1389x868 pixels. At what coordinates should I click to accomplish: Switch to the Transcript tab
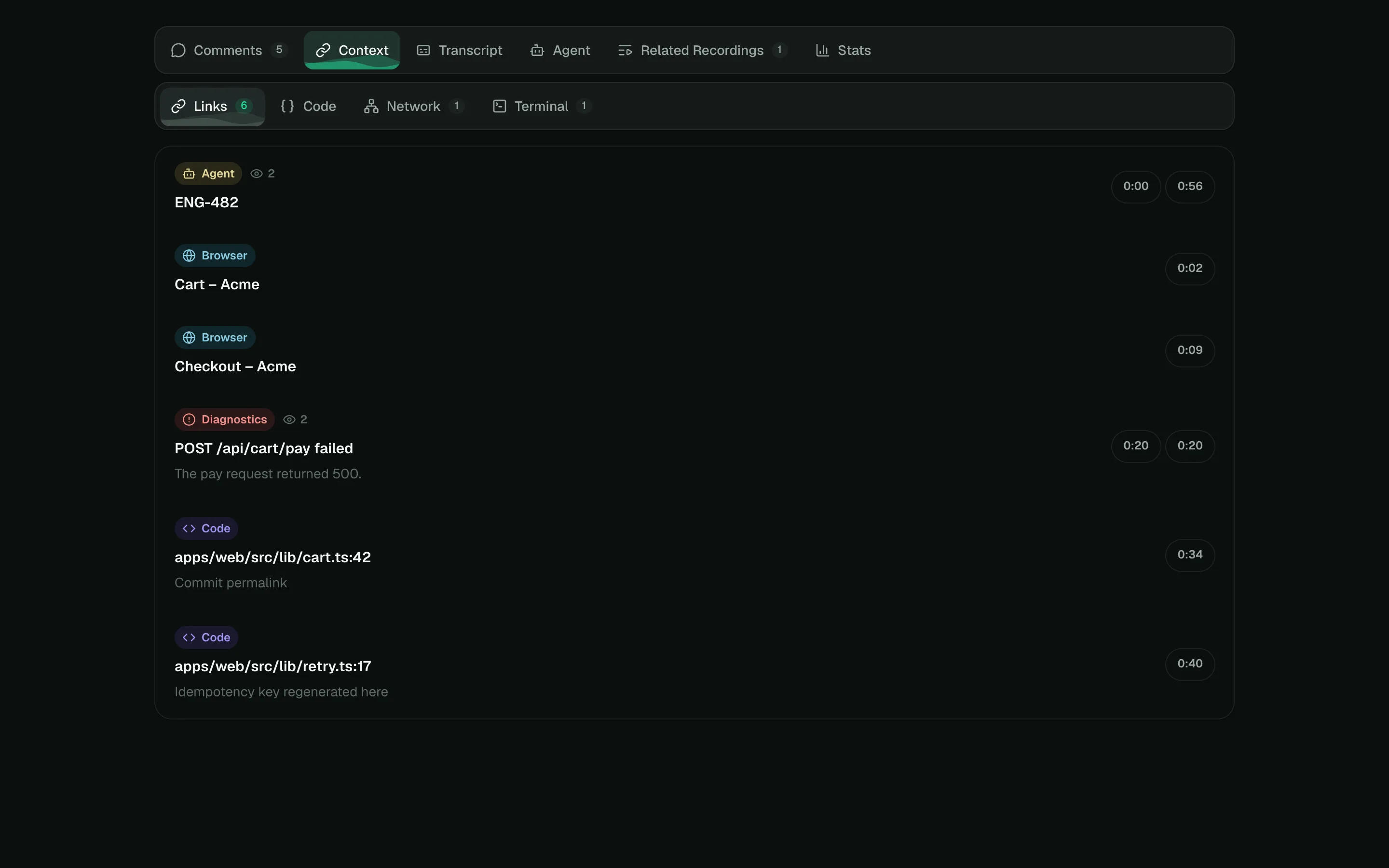(459, 50)
